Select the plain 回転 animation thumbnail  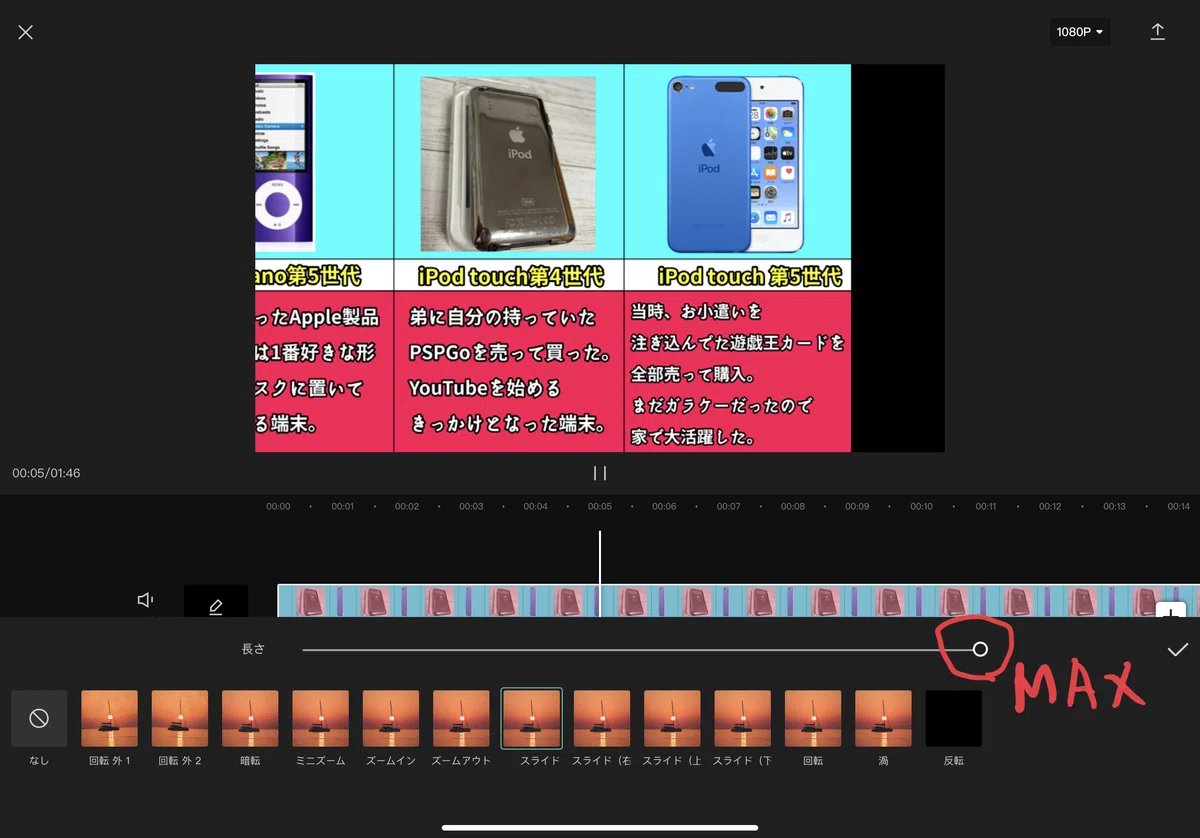[x=813, y=718]
